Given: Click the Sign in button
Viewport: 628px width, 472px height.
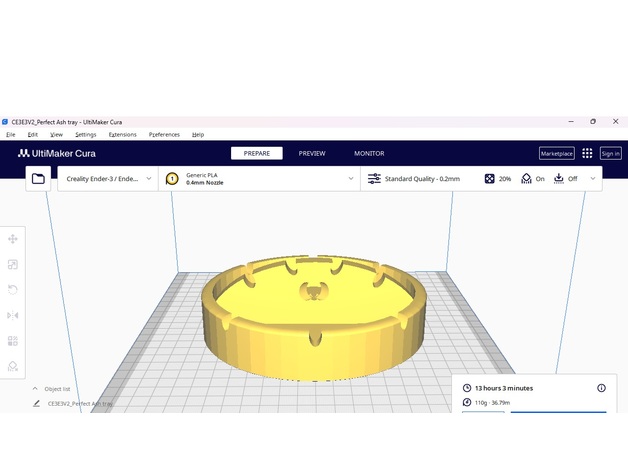Looking at the screenshot, I should pyautogui.click(x=610, y=154).
